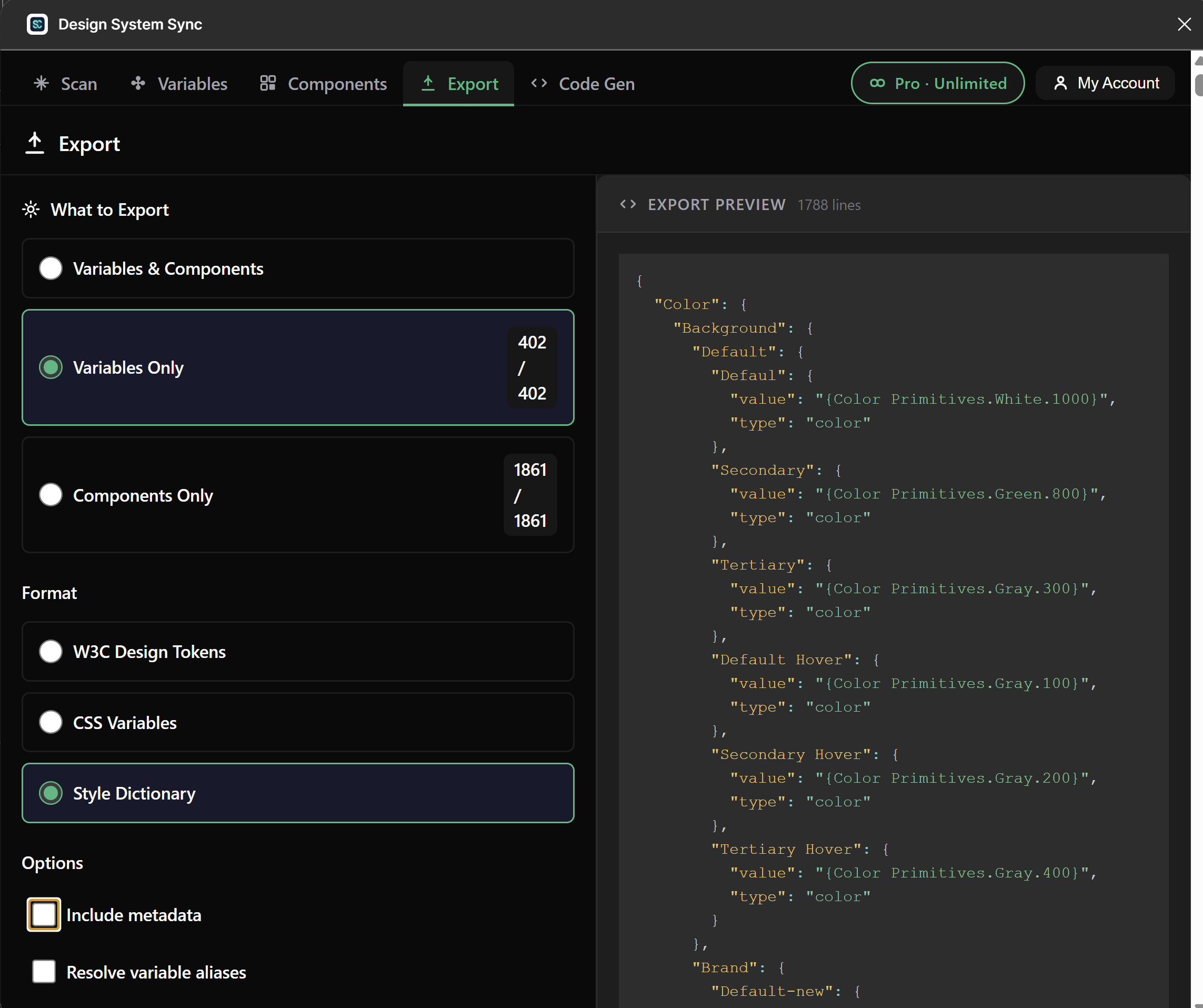
Task: Click the Components grid icon
Action: tap(267, 83)
